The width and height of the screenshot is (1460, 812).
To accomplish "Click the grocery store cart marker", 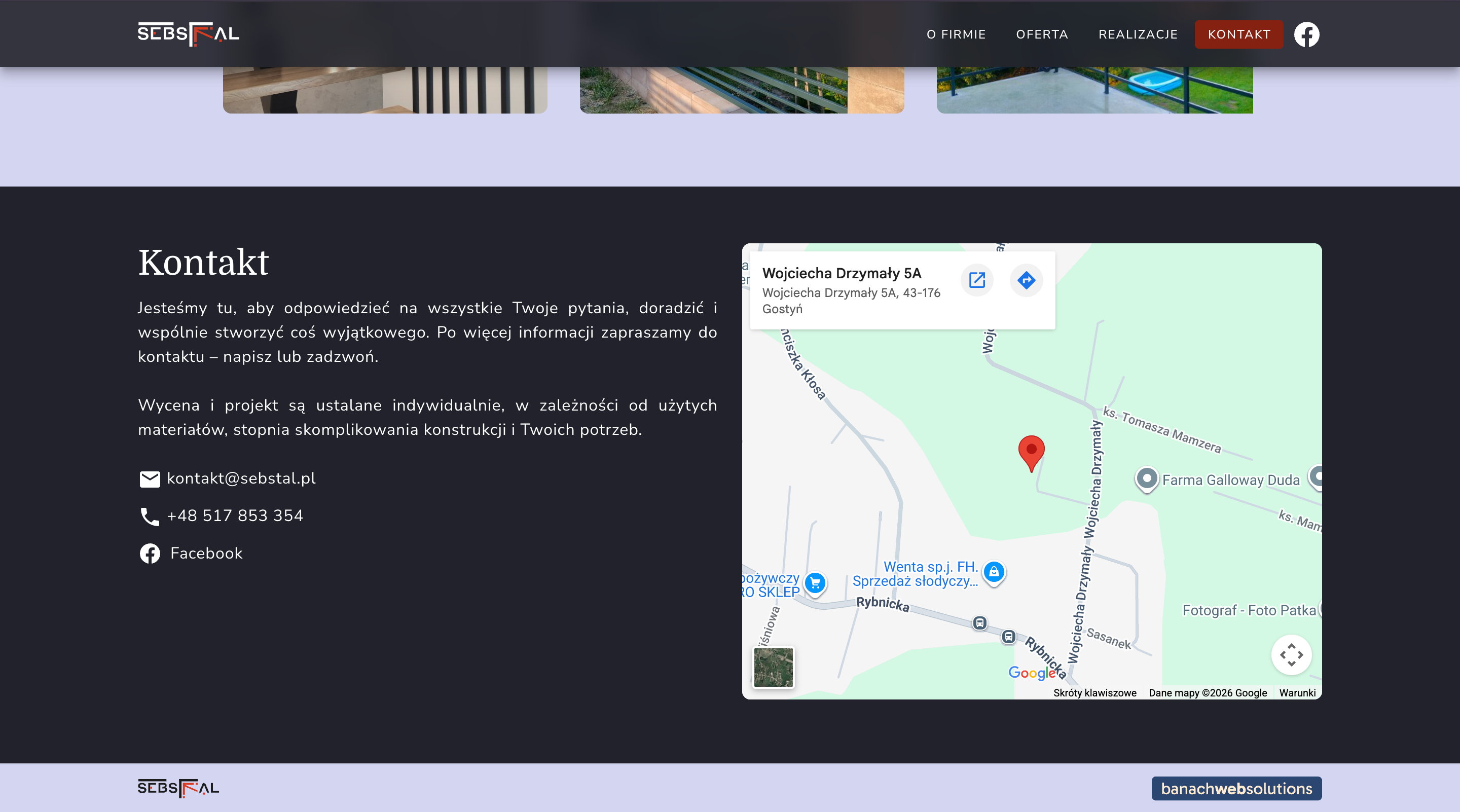I will pyautogui.click(x=815, y=583).
